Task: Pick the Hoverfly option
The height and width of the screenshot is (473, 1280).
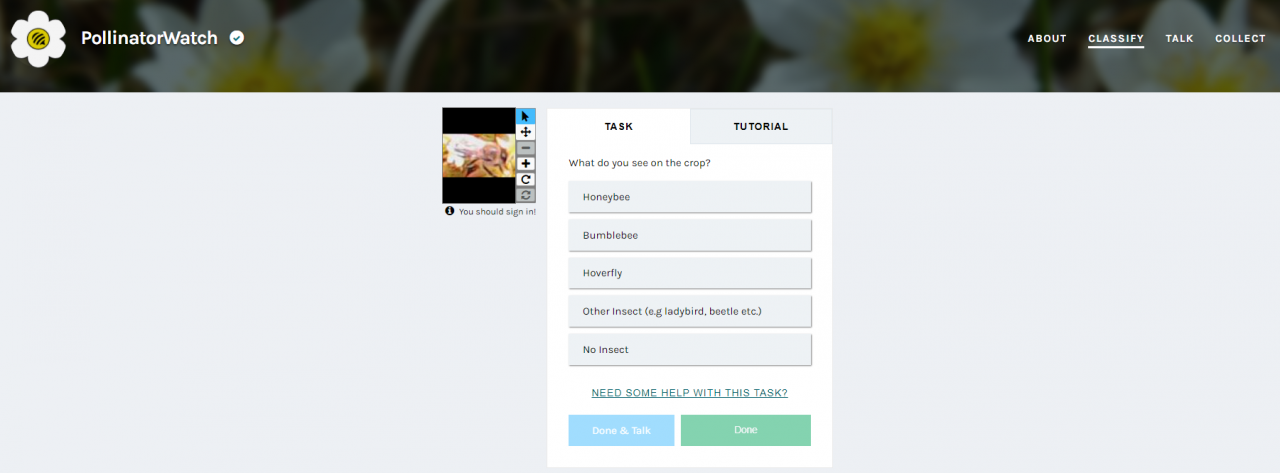Action: coord(690,273)
